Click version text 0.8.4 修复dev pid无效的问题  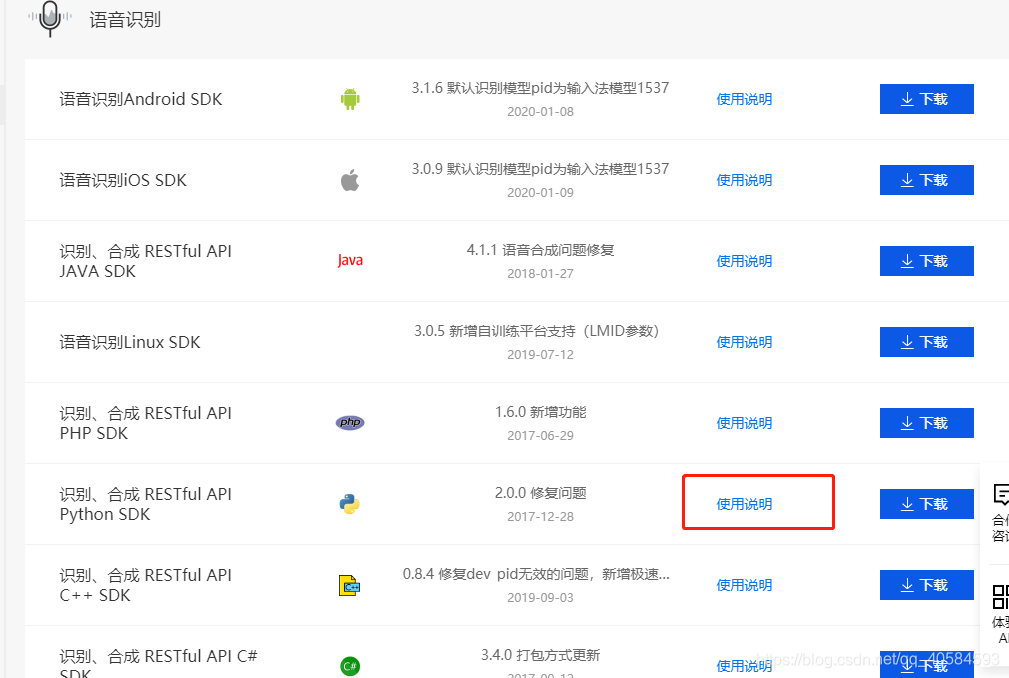537,574
